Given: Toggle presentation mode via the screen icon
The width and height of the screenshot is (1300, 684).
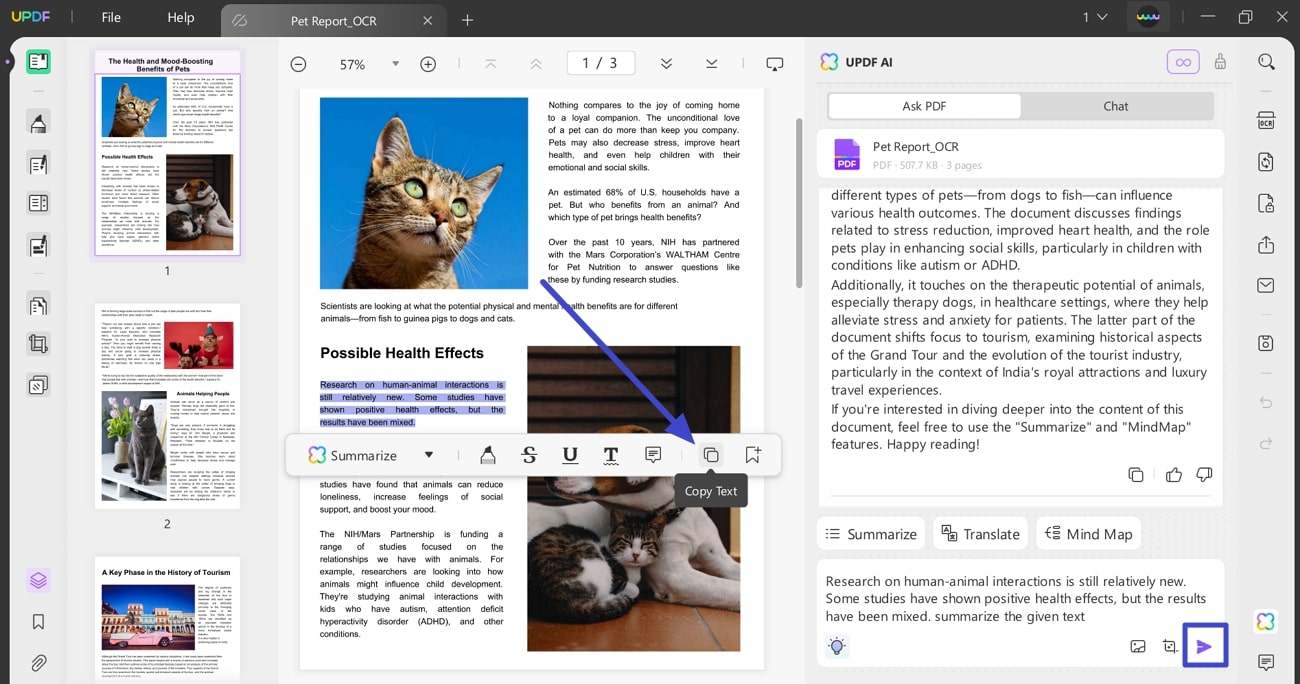Looking at the screenshot, I should 775,63.
